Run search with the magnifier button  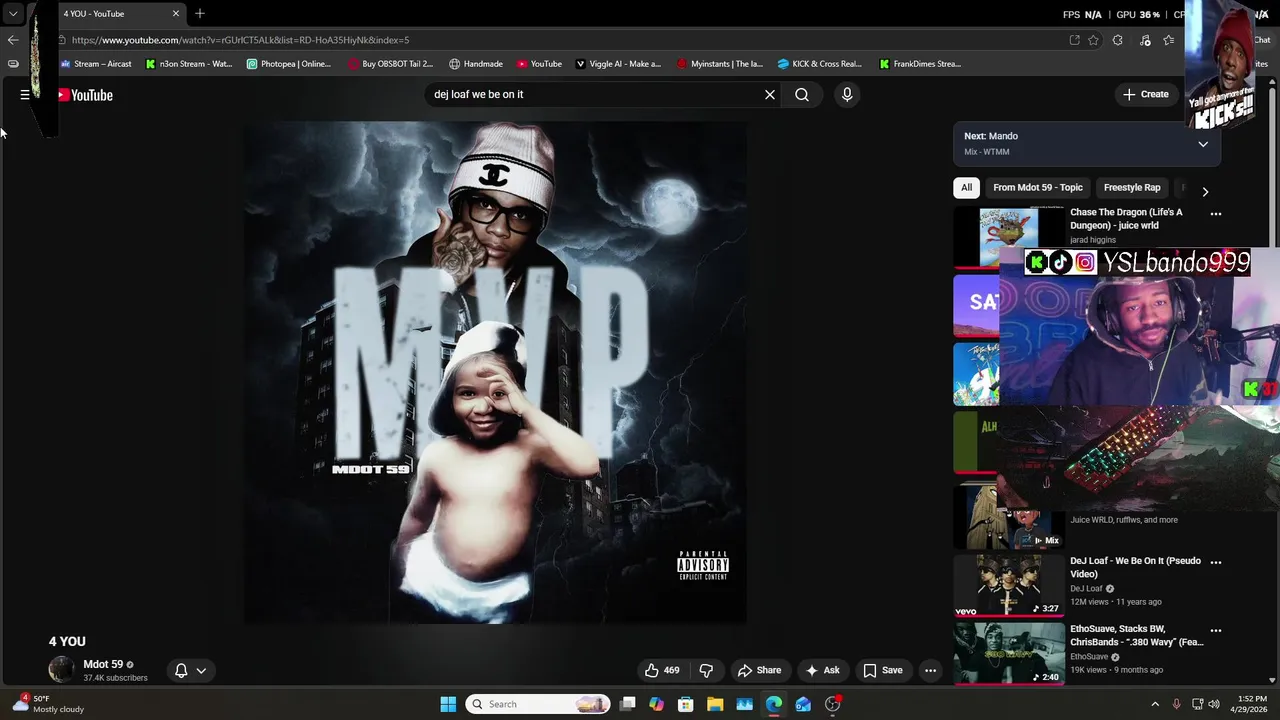[x=802, y=94]
